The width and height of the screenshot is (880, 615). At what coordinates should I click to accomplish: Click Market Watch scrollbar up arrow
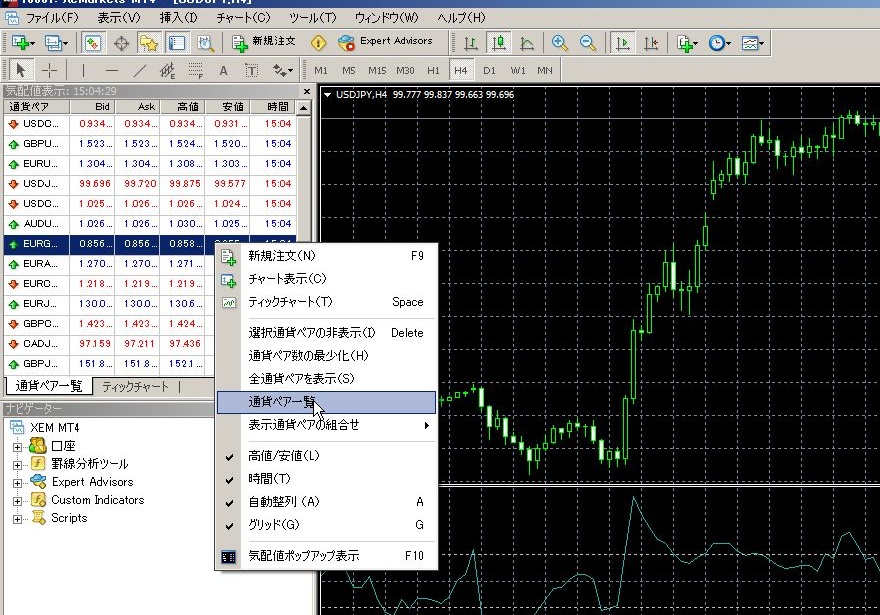[x=304, y=108]
